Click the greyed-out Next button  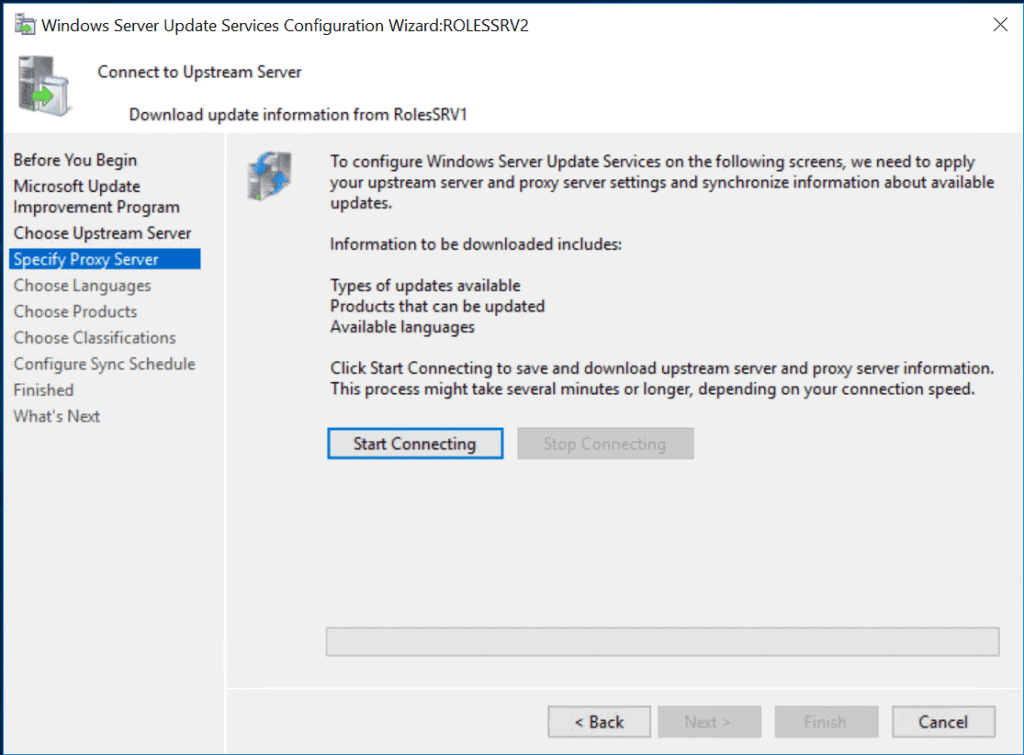coord(709,722)
